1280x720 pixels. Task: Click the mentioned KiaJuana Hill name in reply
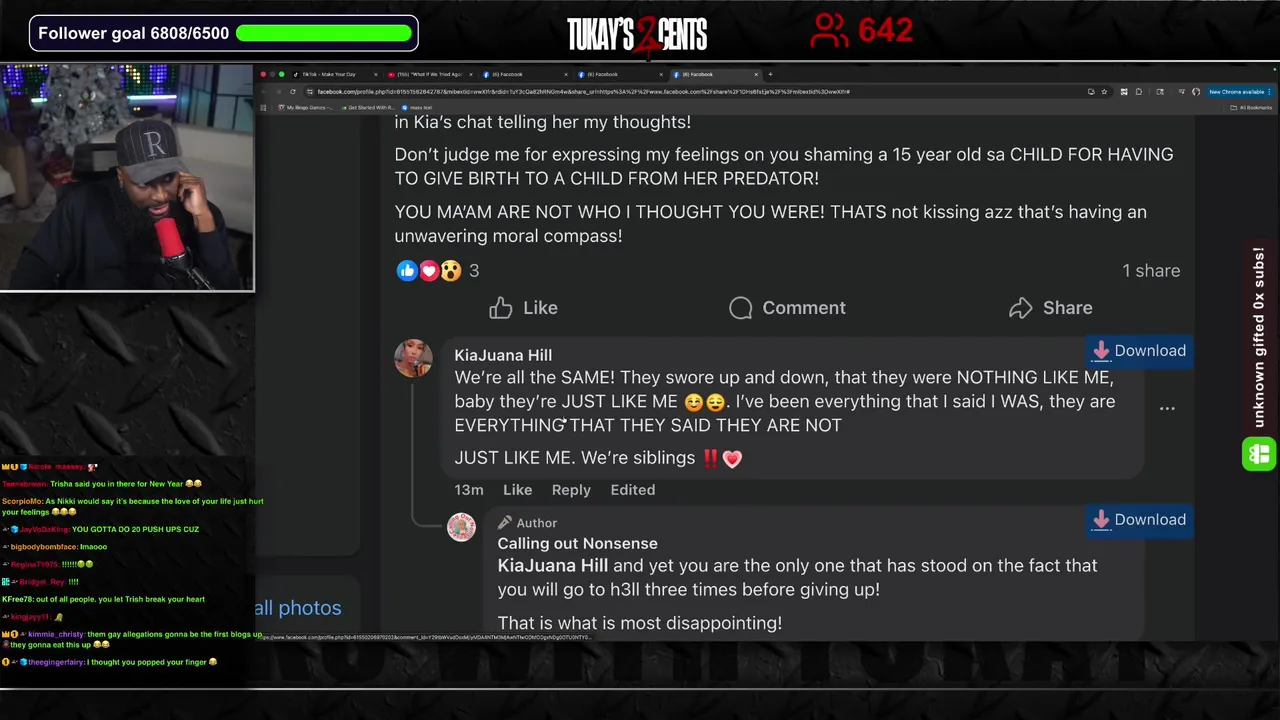point(553,566)
